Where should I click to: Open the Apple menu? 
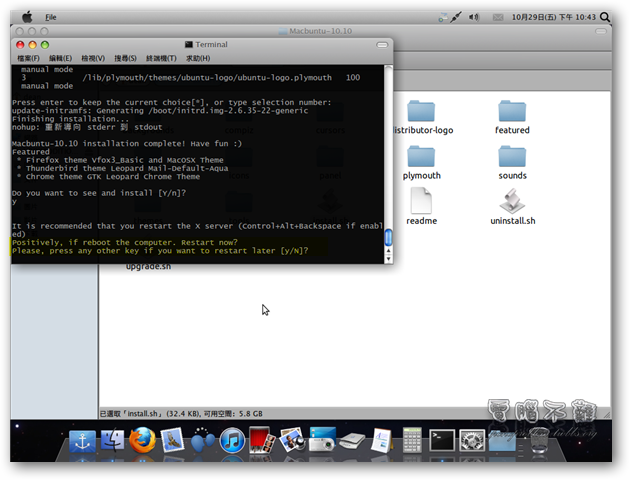[26, 17]
